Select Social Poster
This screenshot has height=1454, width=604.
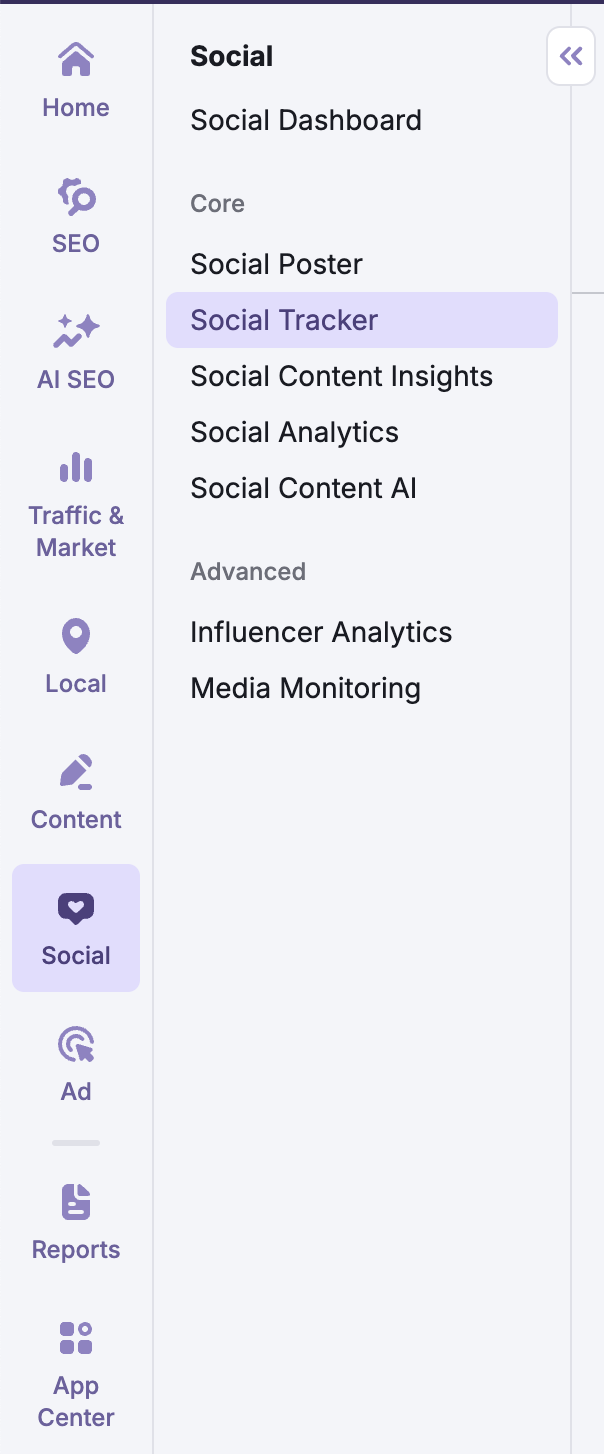click(x=276, y=264)
